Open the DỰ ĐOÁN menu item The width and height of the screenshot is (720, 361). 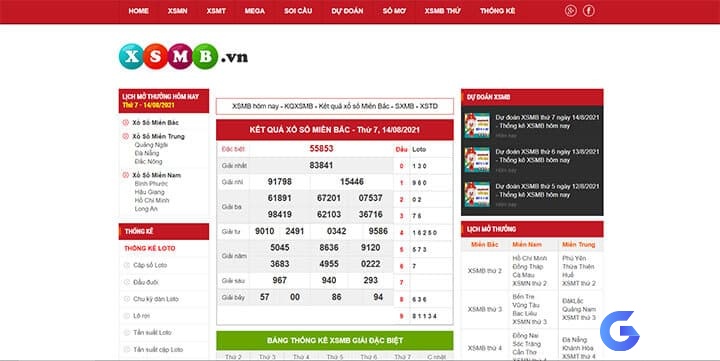[347, 11]
